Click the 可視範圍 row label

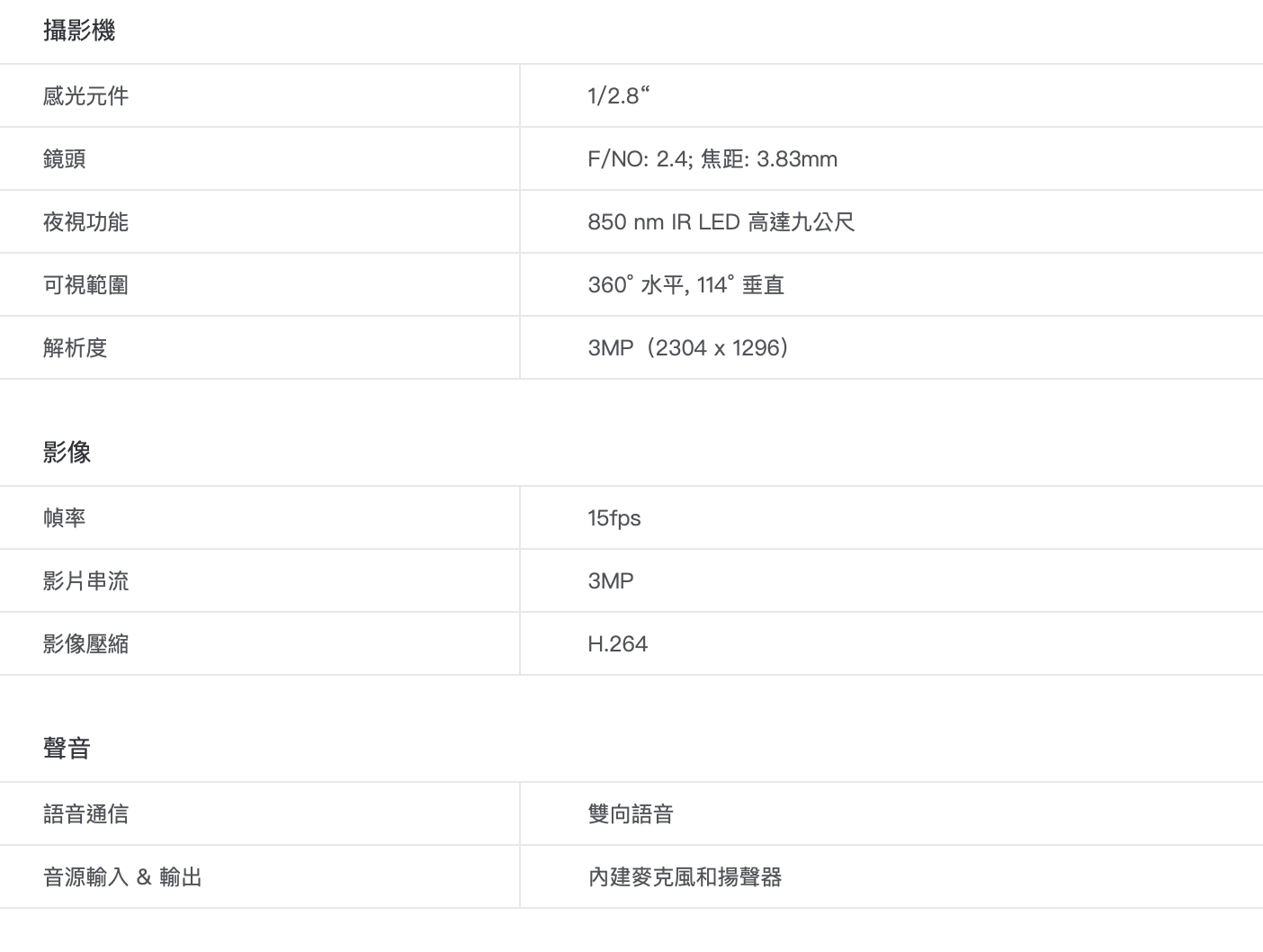tap(85, 285)
